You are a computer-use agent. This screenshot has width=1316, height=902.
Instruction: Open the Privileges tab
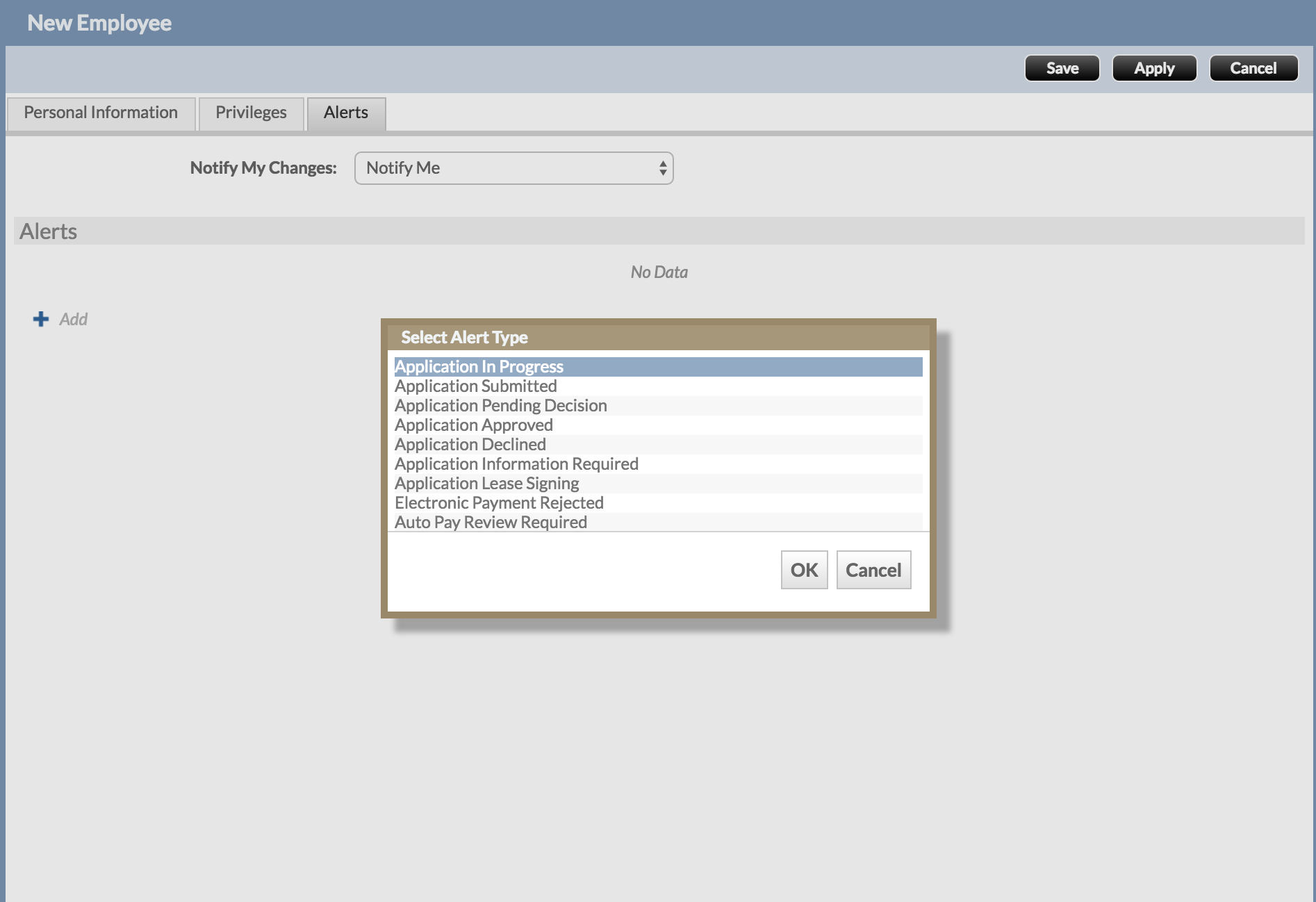[251, 113]
